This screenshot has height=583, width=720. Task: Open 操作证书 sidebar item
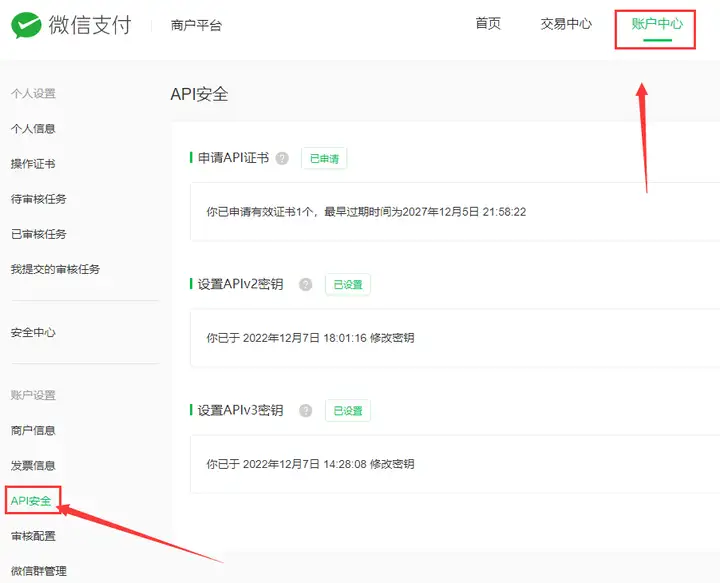click(33, 164)
